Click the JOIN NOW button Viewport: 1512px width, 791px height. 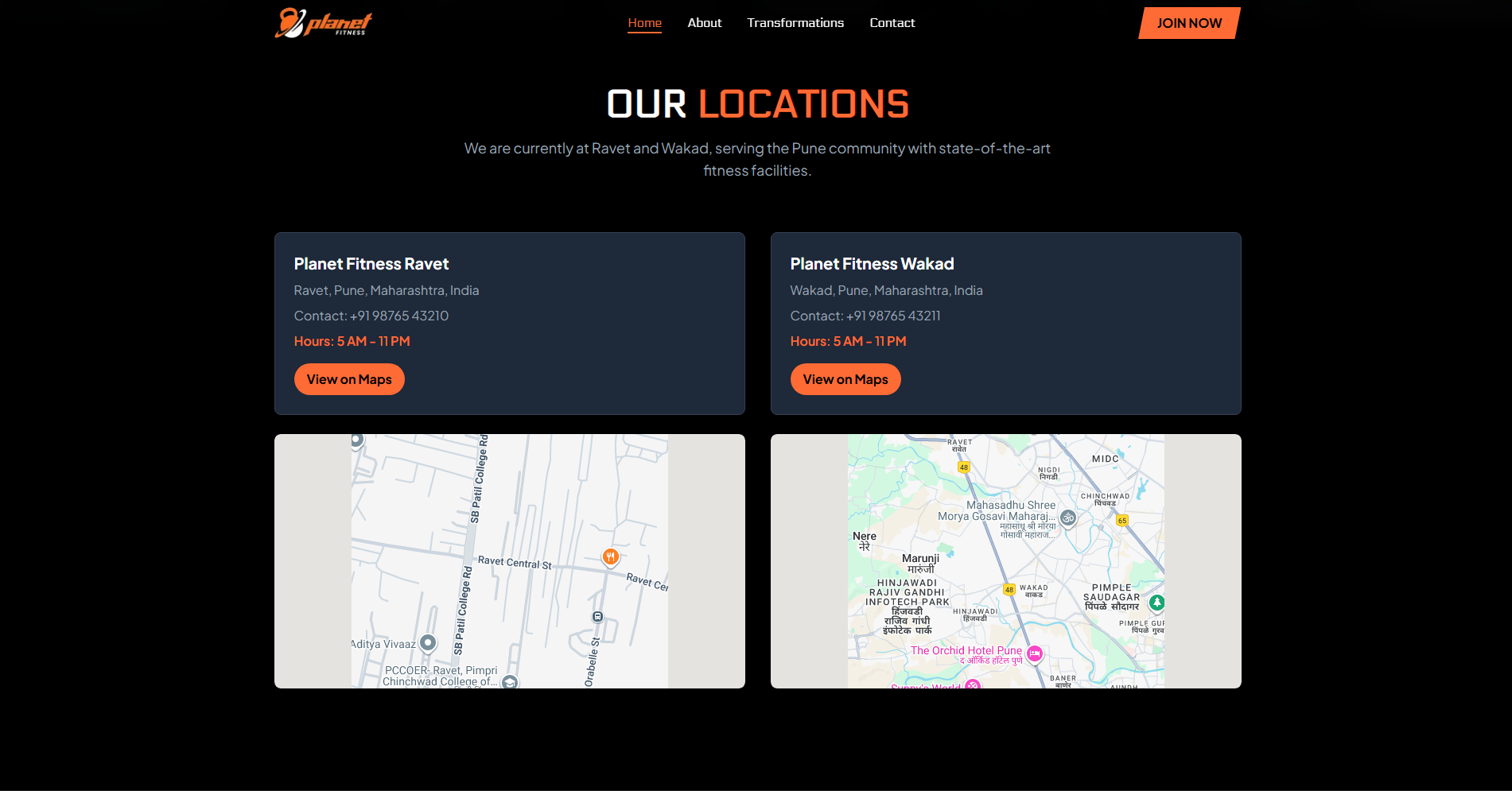[x=1189, y=23]
